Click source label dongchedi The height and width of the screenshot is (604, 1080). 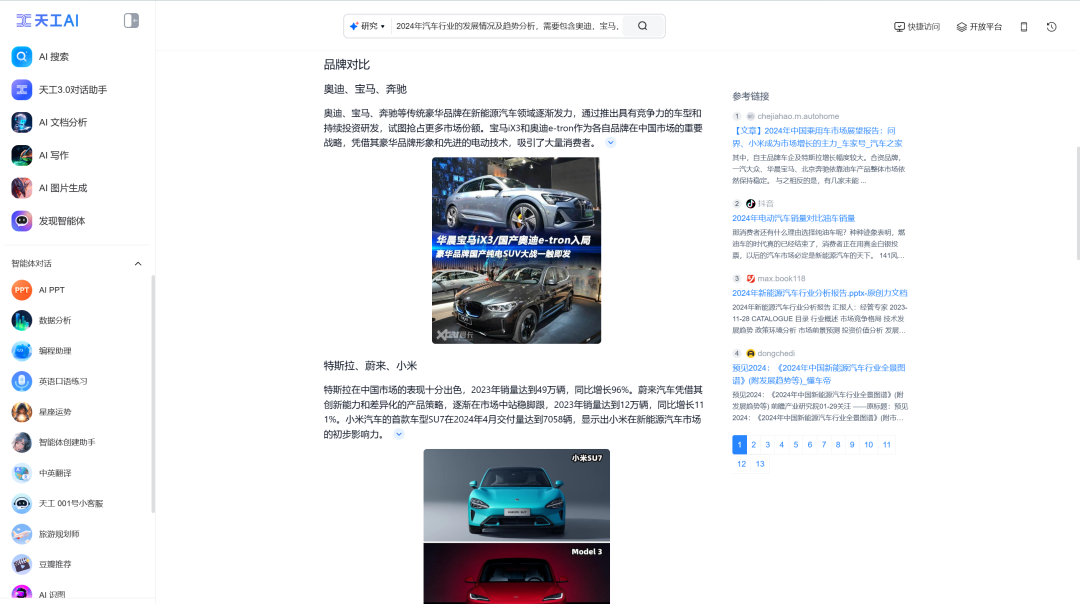776,353
